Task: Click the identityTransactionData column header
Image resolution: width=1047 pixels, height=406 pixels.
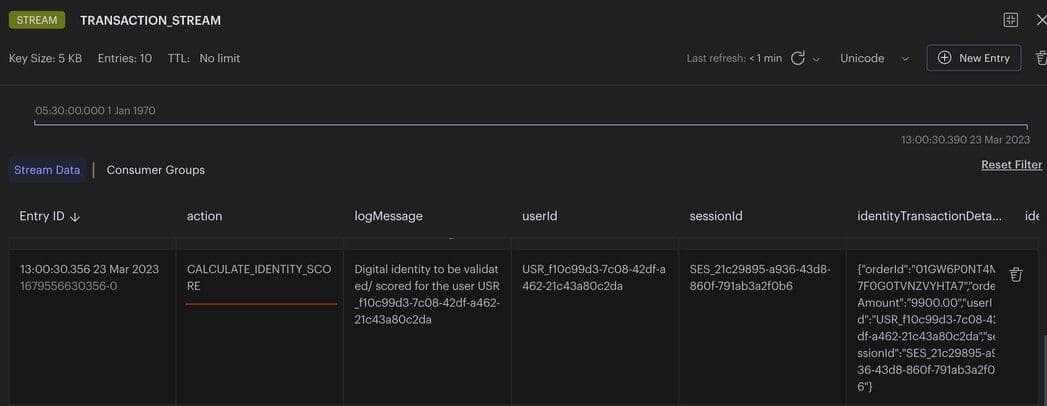Action: (929, 216)
